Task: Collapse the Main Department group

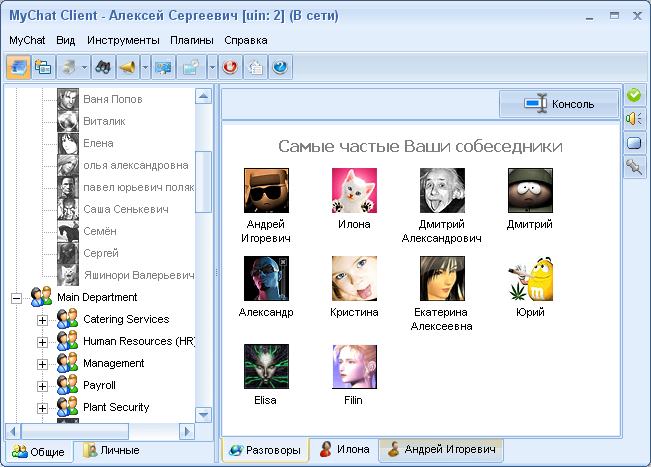Action: 16,298
